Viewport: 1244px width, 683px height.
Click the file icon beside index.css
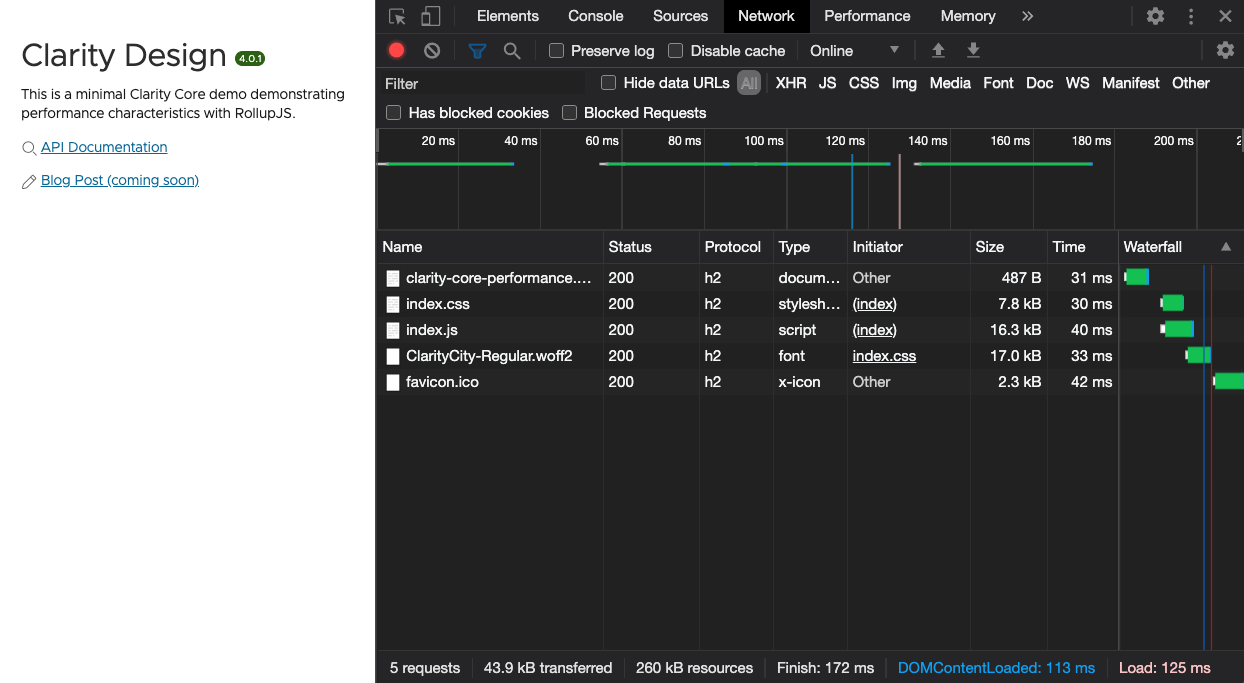pos(393,304)
